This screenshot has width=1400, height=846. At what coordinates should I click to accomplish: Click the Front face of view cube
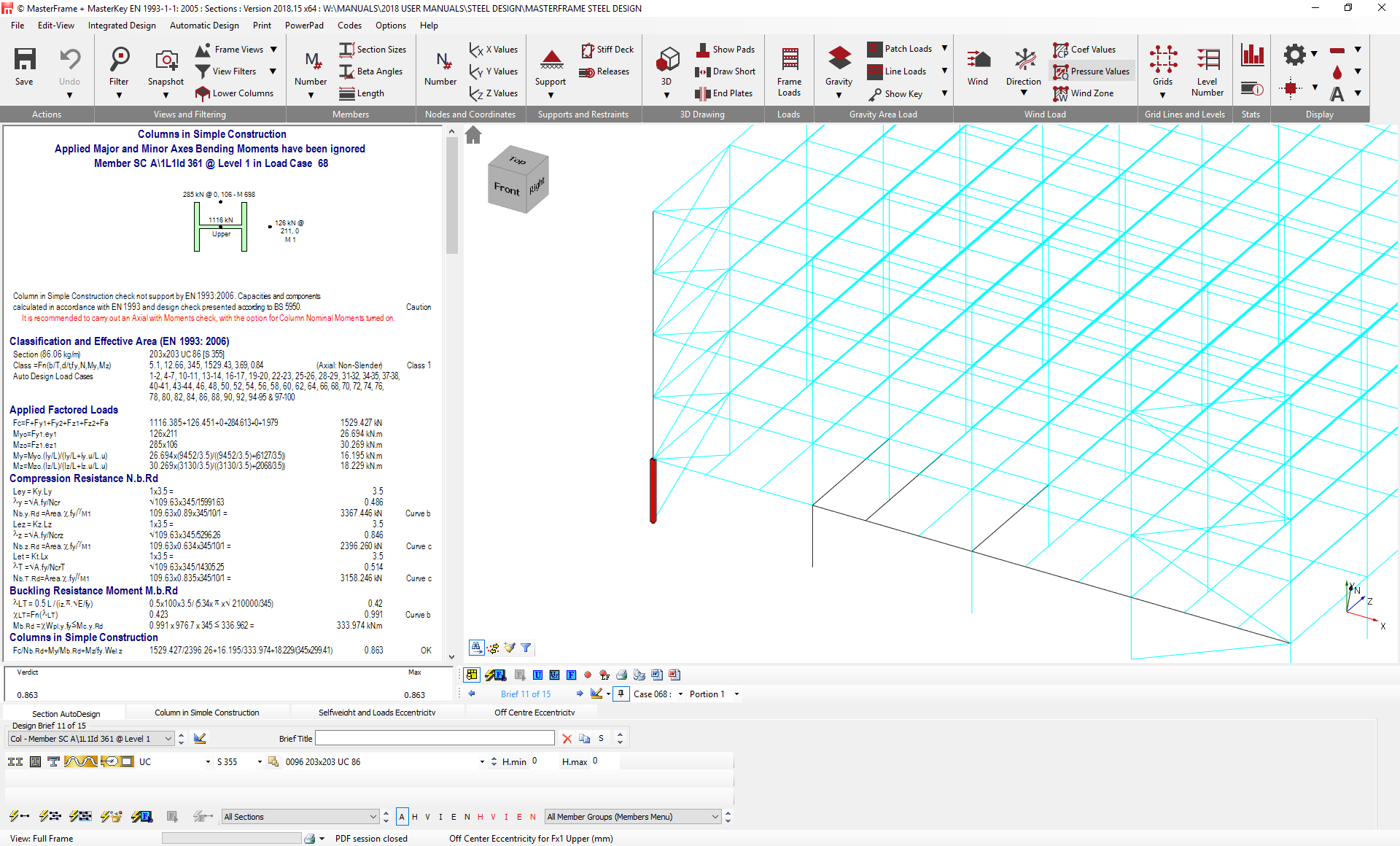coord(507,188)
